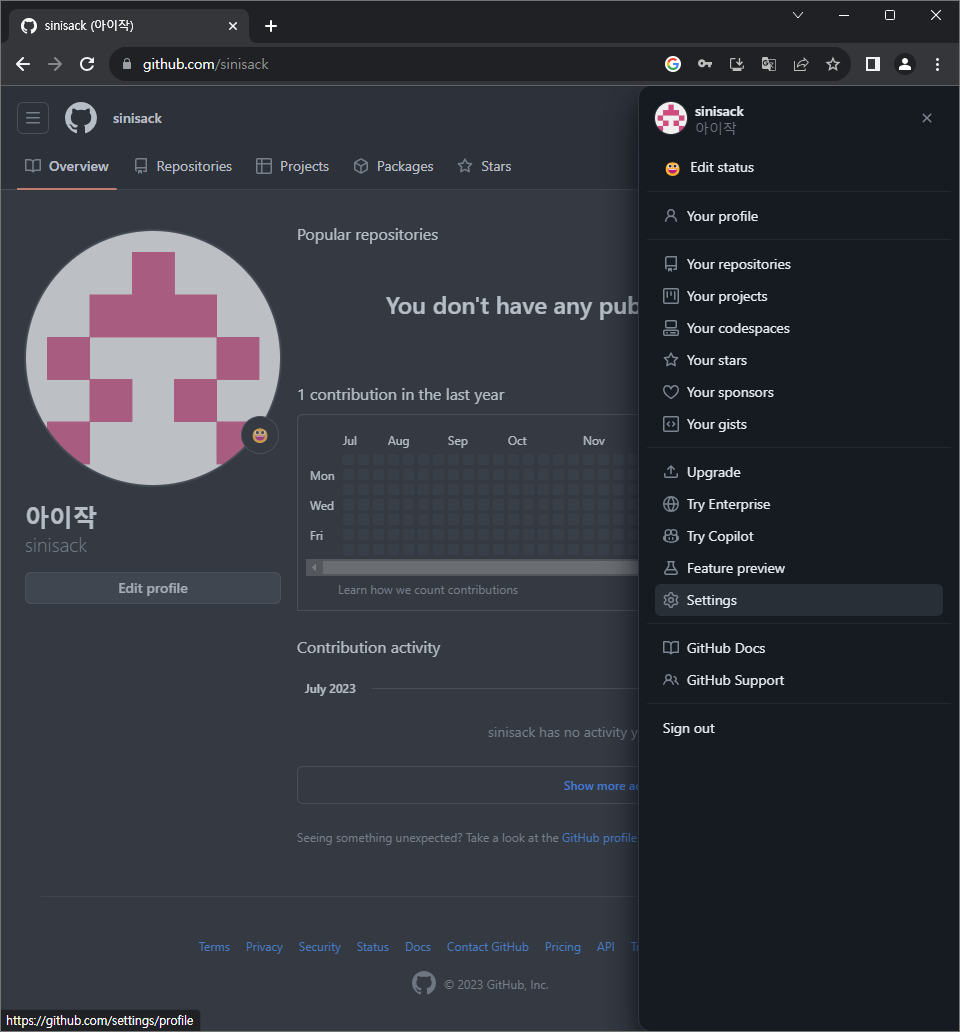The width and height of the screenshot is (960, 1032).
Task: Select Try Enterprise
Action: click(799, 505)
